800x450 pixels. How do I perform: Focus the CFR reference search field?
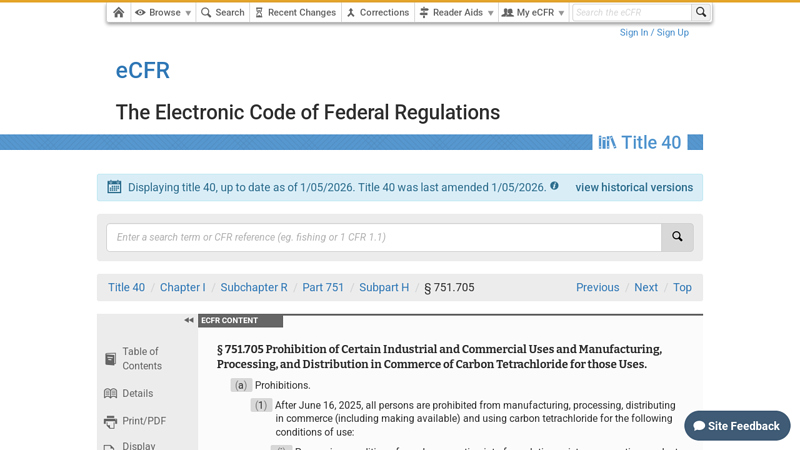384,237
